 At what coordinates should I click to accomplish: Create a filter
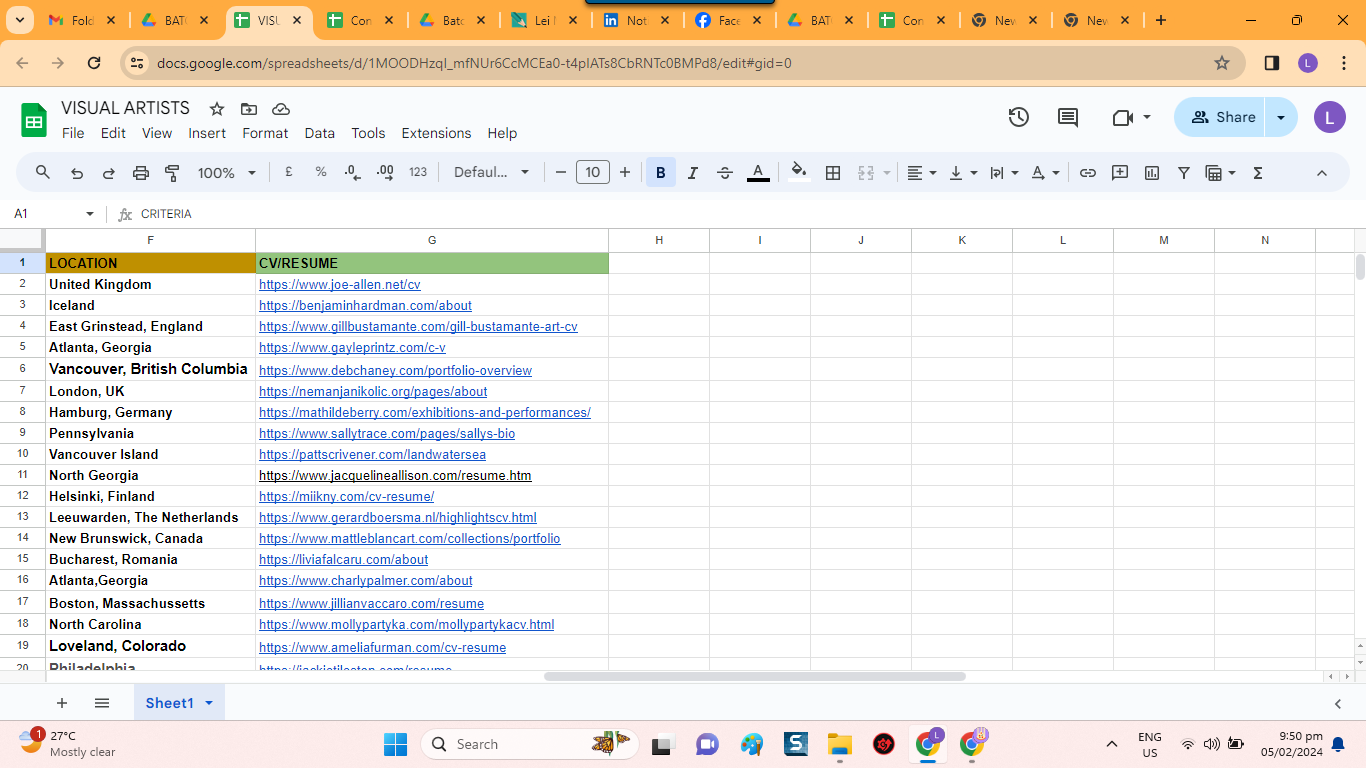[x=1184, y=173]
